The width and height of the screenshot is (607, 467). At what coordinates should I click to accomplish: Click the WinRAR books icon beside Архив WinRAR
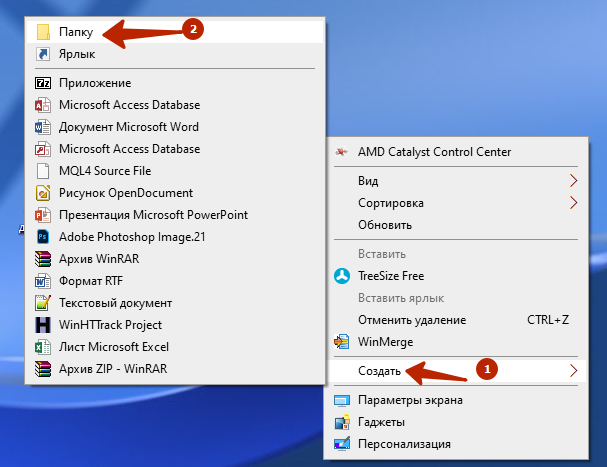[x=43, y=259]
